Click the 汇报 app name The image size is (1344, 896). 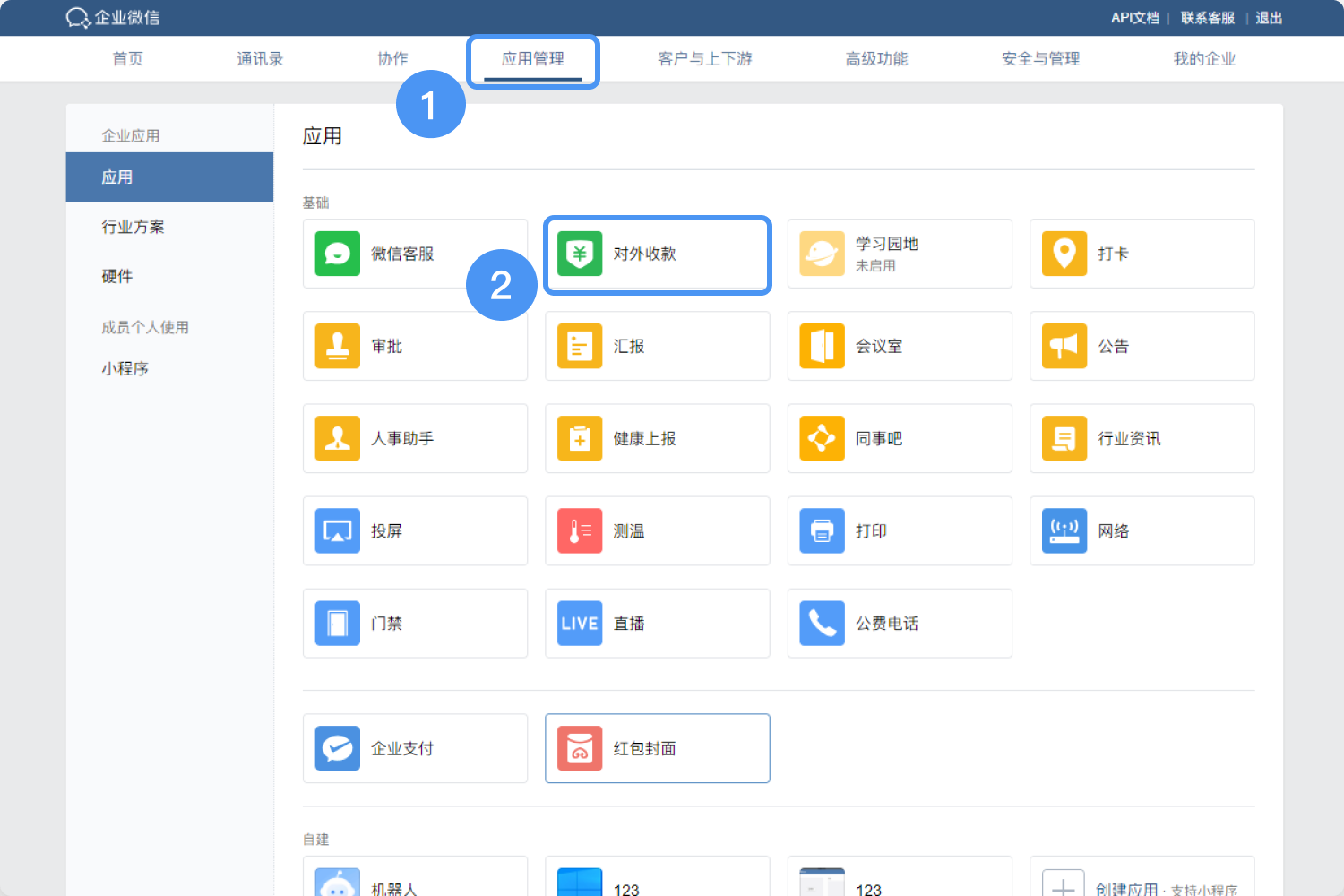628,346
